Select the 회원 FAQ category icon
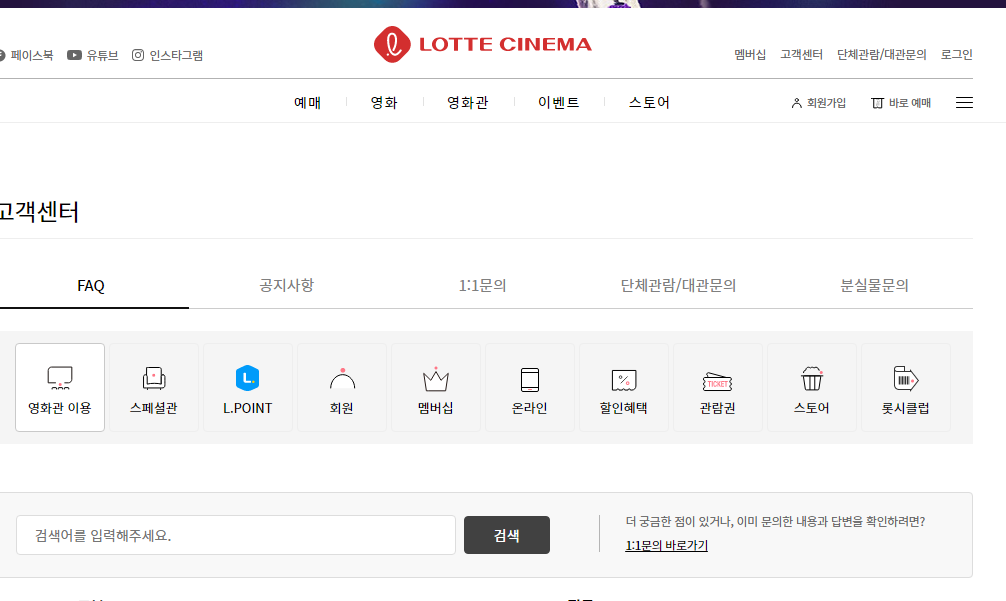 [342, 387]
